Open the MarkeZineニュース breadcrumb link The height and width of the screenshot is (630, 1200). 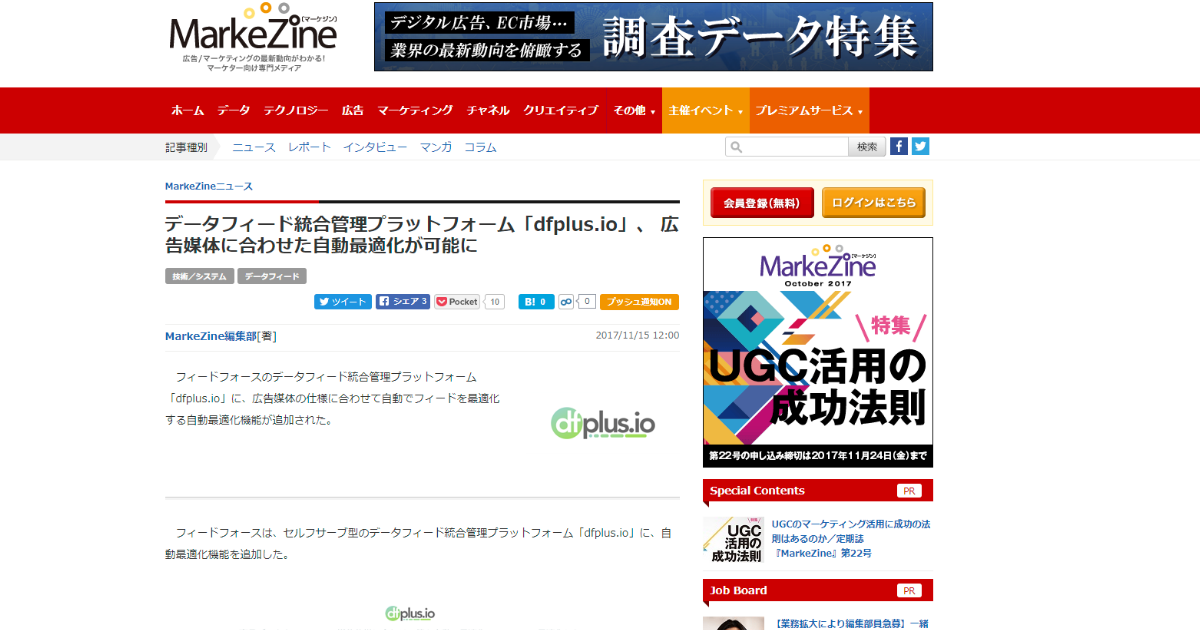(x=209, y=186)
